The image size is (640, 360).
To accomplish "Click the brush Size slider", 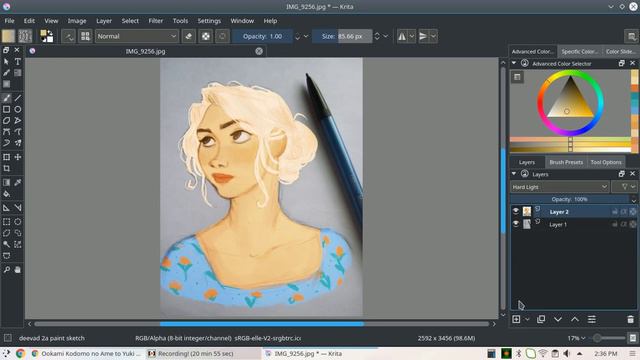I will click(x=342, y=36).
